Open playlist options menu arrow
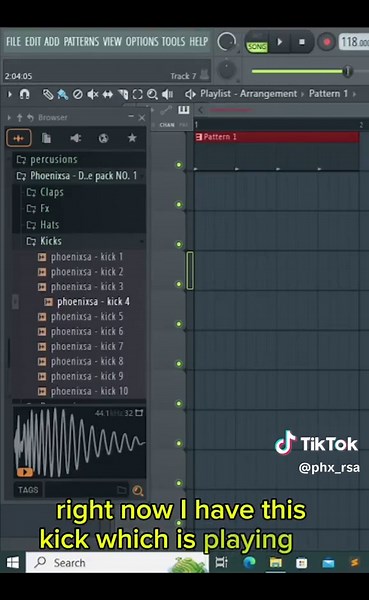 [x=10, y=94]
